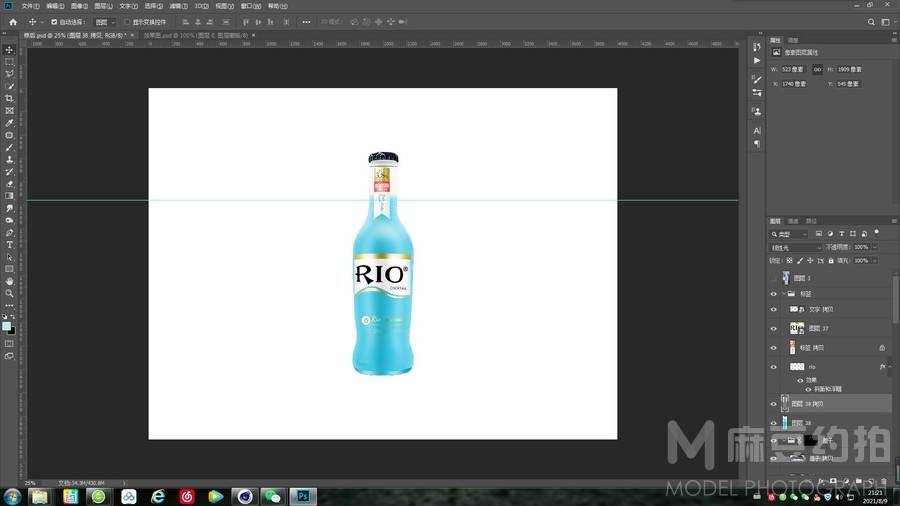The image size is (900, 506).
Task: Open the layer blend mode dropdown
Action: [x=796, y=247]
